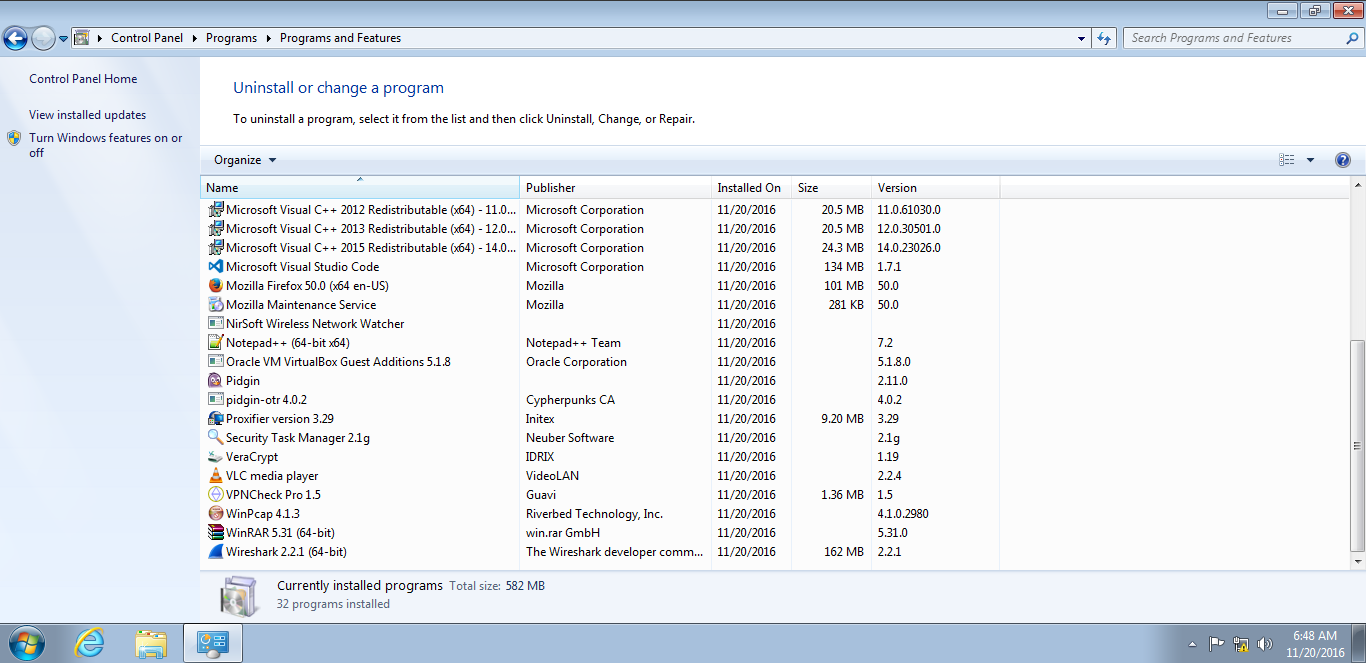The width and height of the screenshot is (1366, 663).
Task: Open View installed updates link
Action: (x=87, y=115)
